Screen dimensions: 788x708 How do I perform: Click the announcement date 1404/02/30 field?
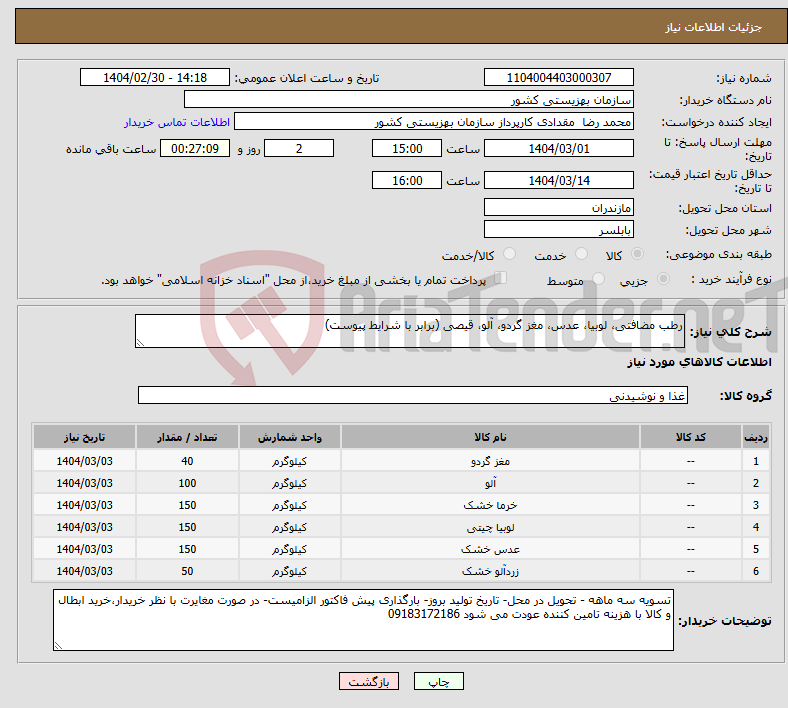tap(155, 77)
